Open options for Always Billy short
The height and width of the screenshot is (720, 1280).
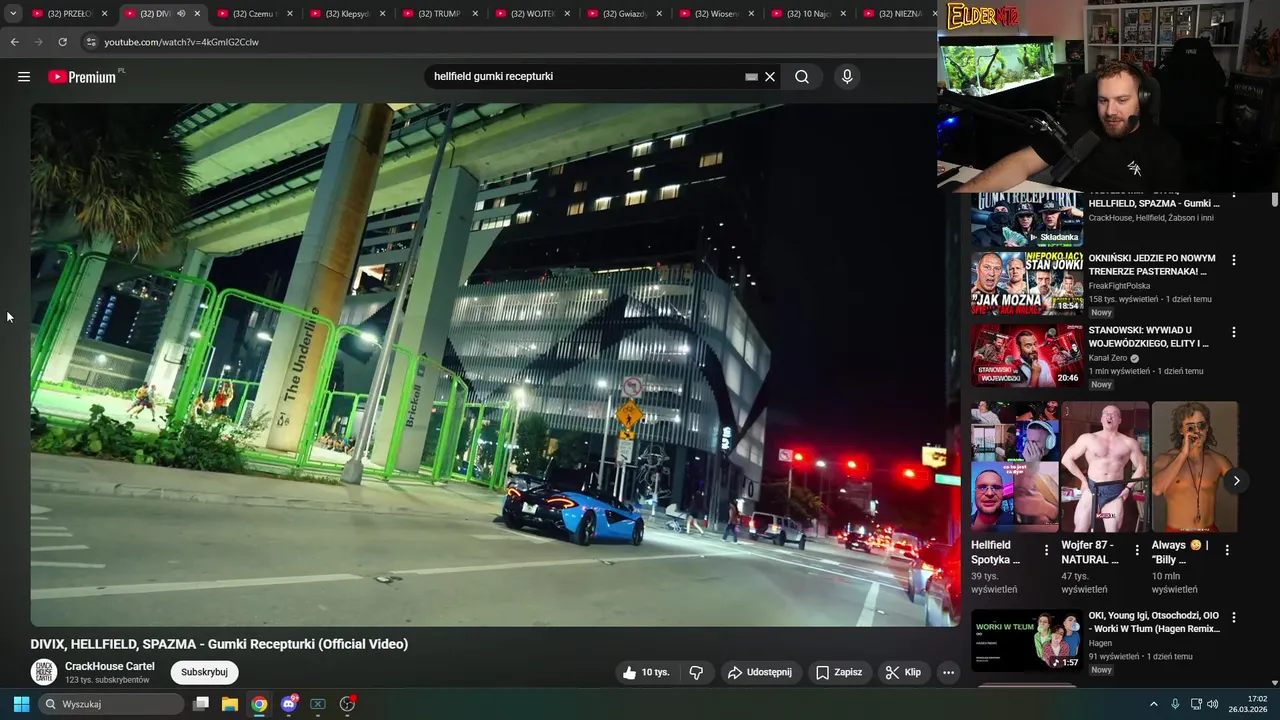point(1227,550)
